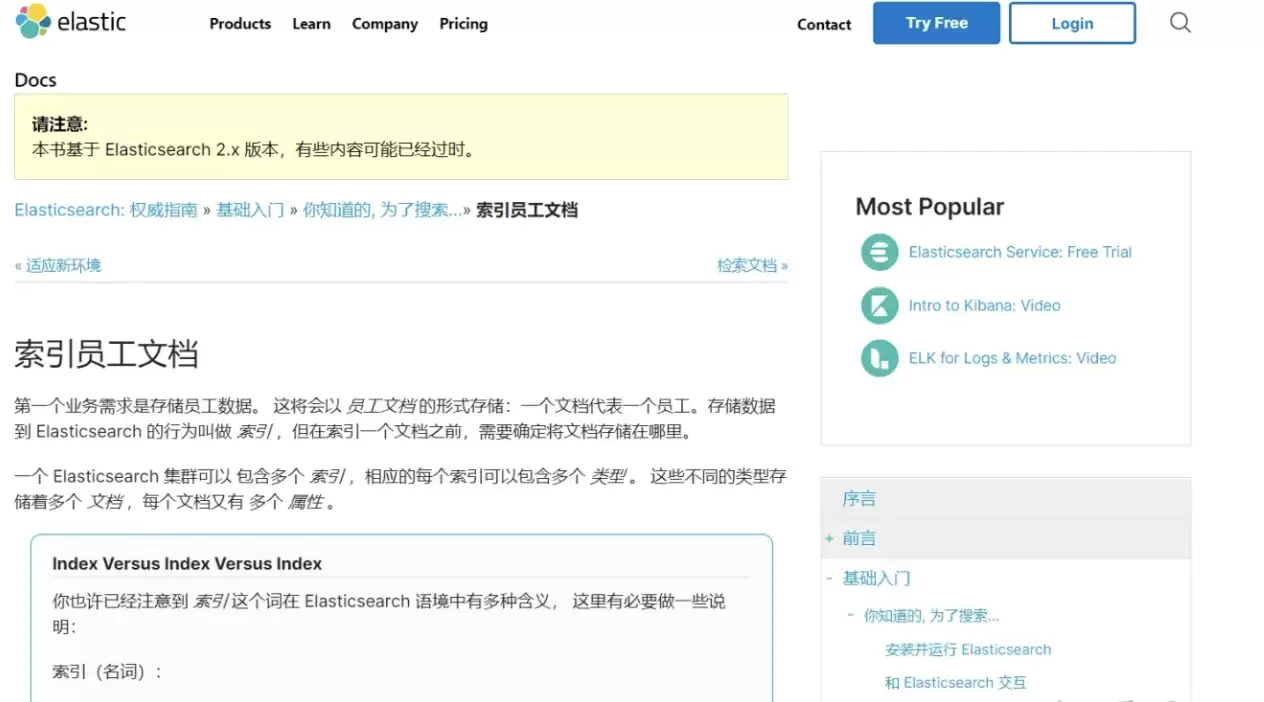Open 安装并运行 Elasticsearch sidebar entry
1264x702 pixels.
(x=968, y=649)
